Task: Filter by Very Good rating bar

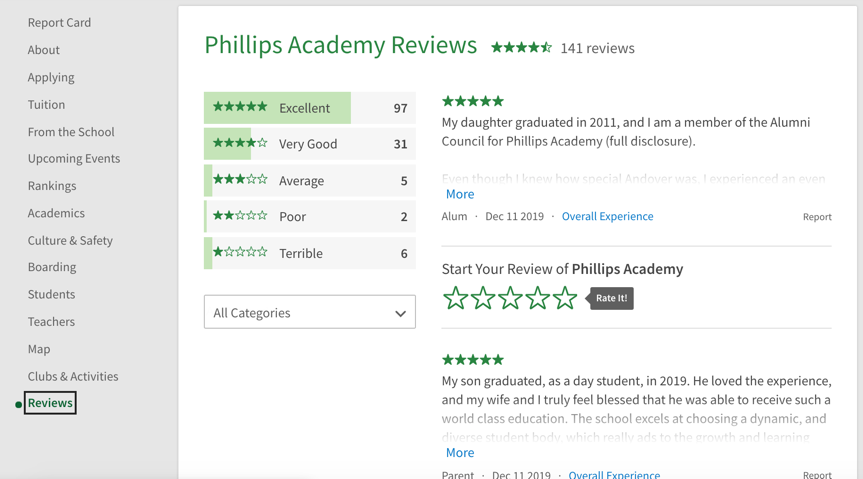Action: click(310, 144)
